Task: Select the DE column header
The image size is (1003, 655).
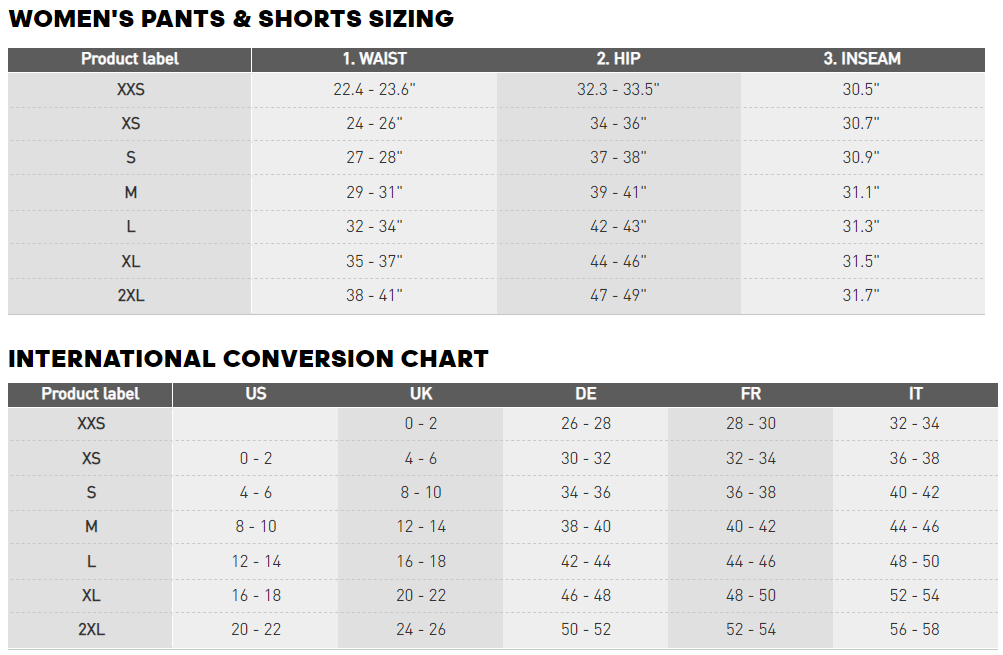Action: coord(586,394)
